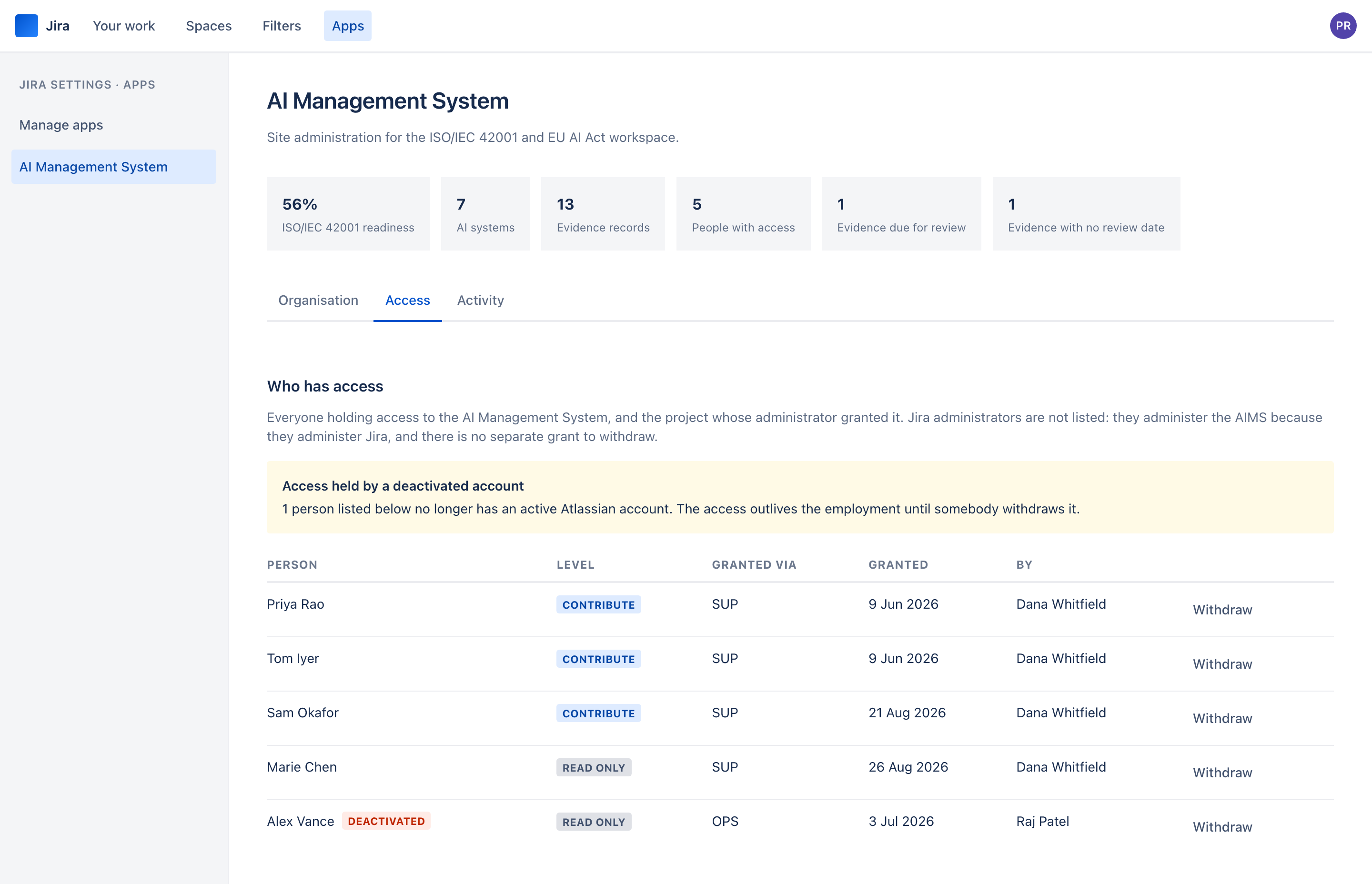Withdraw access for Tom Iyer

click(1222, 664)
